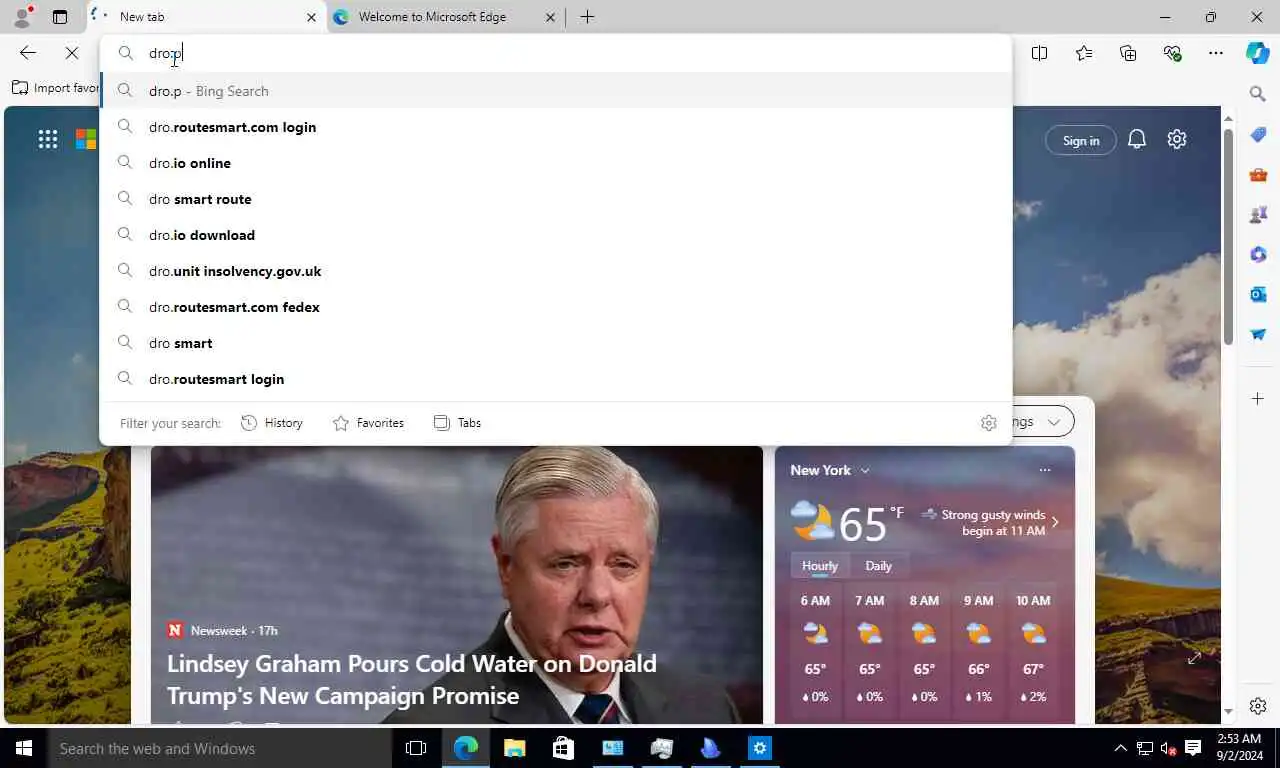Open Task View on taskbar
Viewport: 1280px width, 768px height.
click(x=416, y=748)
